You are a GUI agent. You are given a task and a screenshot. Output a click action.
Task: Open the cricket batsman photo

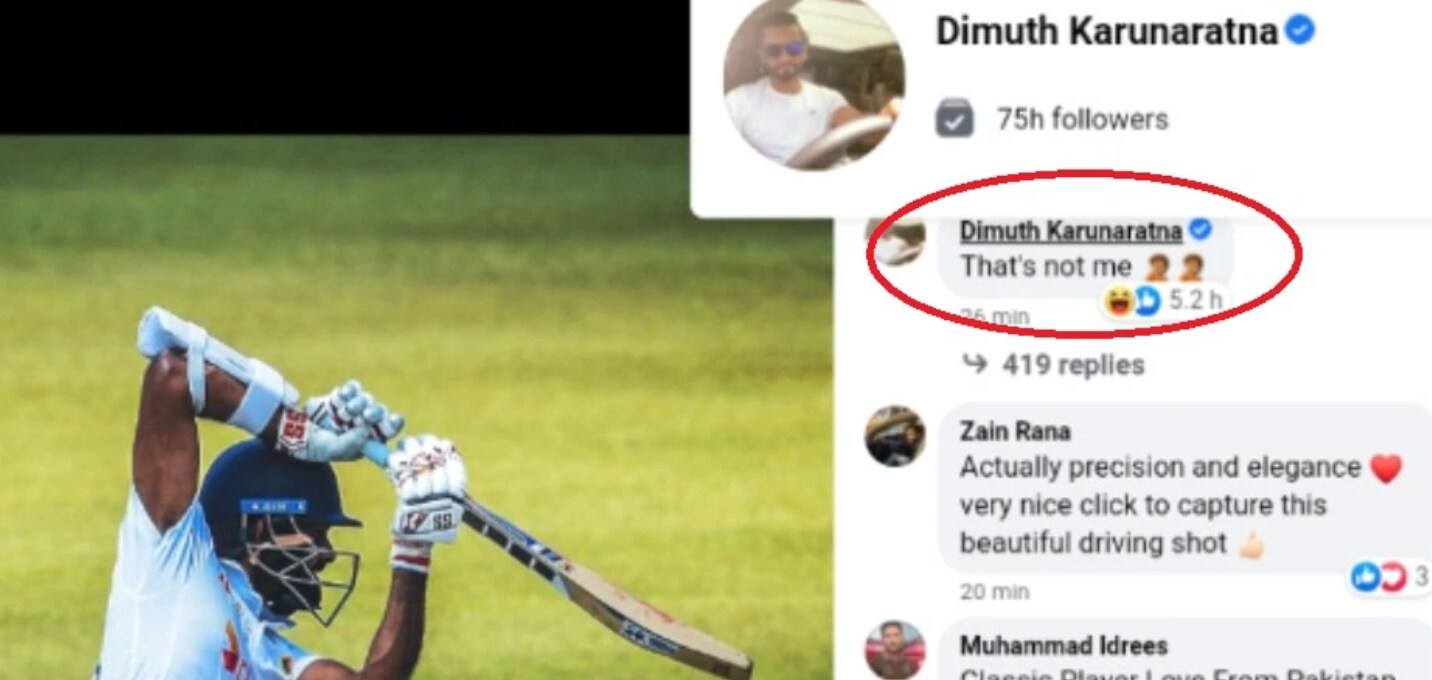416,408
